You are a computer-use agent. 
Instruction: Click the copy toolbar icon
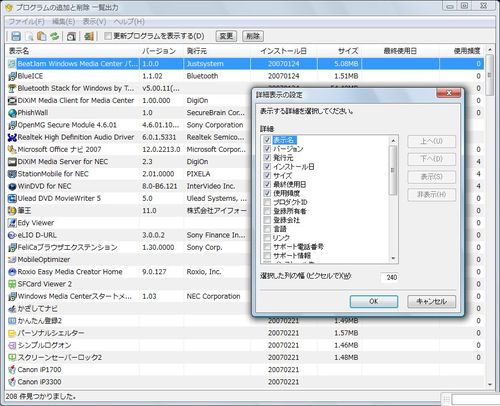tap(42, 36)
